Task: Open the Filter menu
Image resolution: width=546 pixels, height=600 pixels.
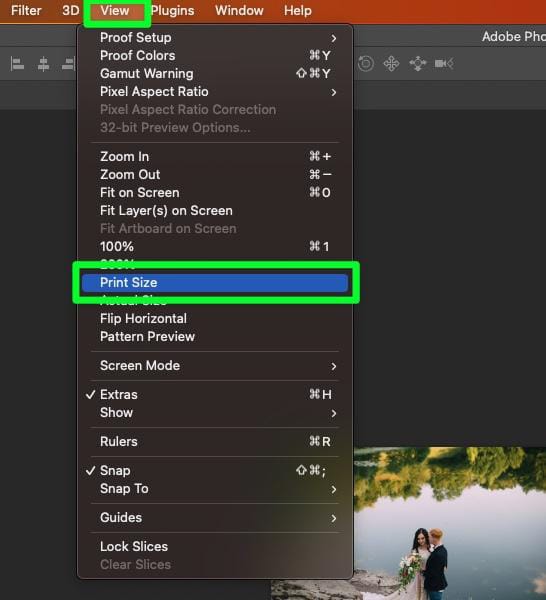Action: (26, 10)
